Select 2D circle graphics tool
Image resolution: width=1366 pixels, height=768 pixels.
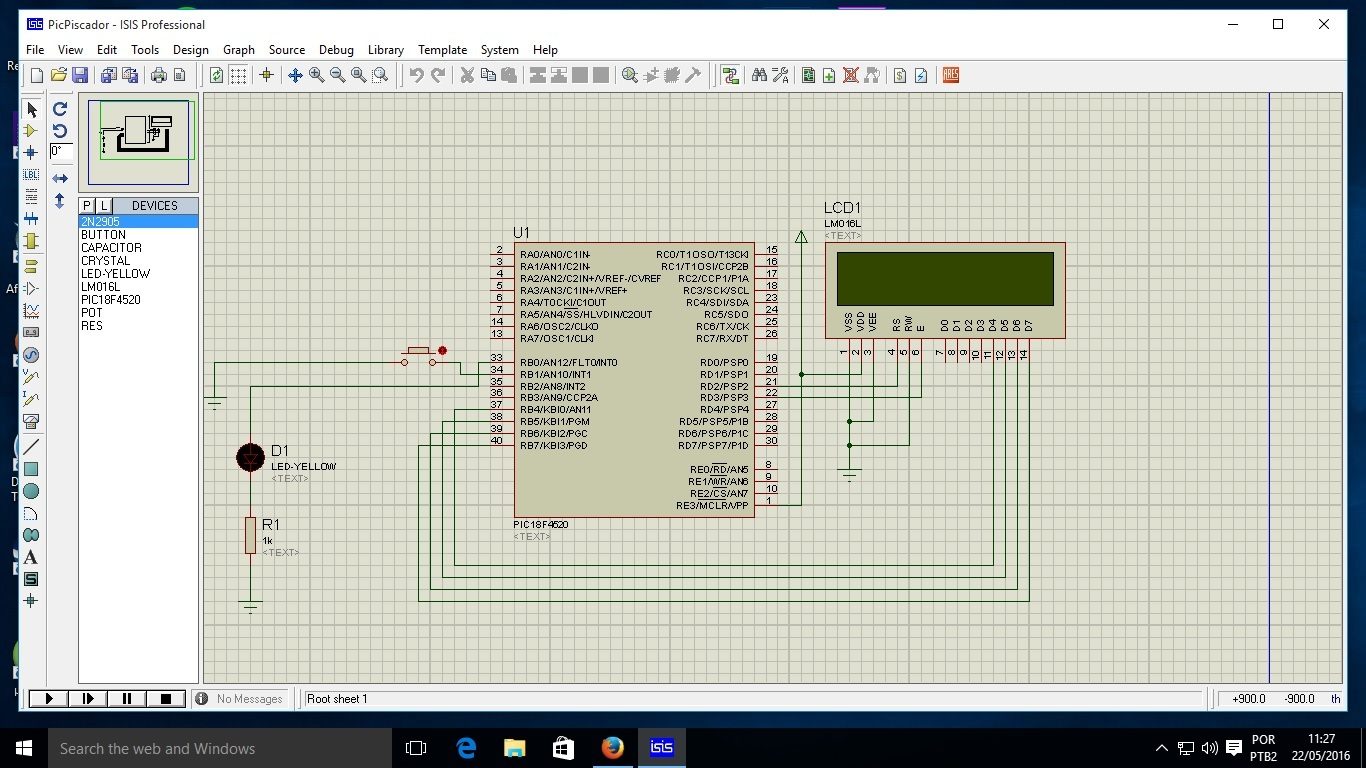click(x=31, y=491)
